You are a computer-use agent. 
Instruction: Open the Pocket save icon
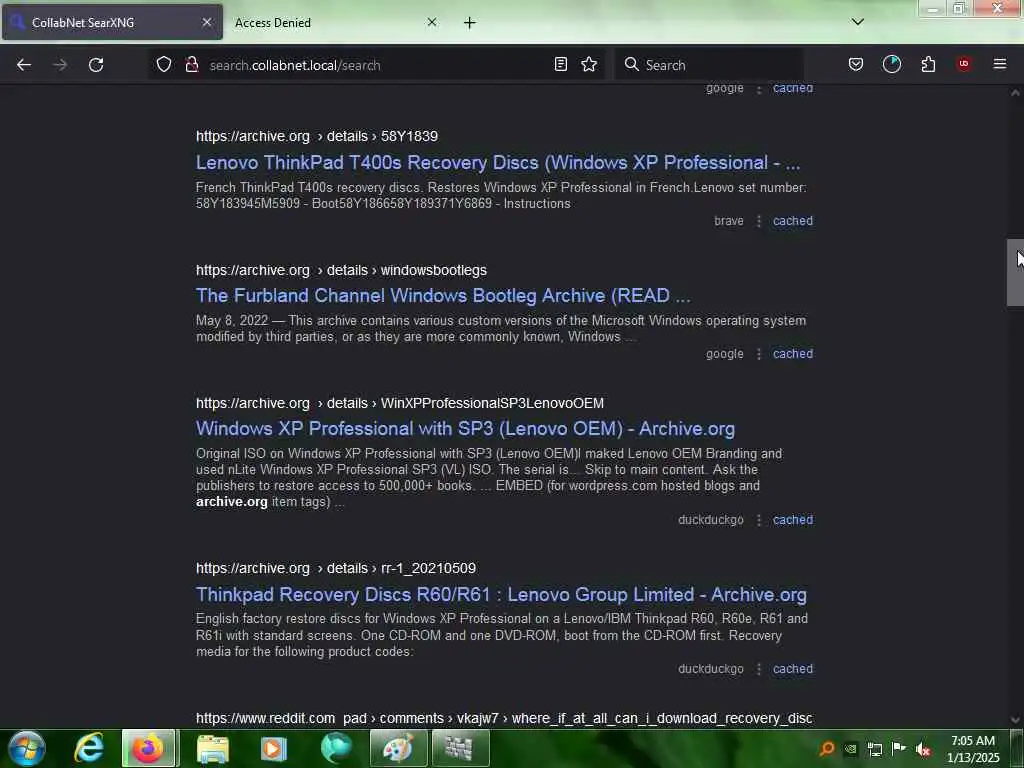856,65
